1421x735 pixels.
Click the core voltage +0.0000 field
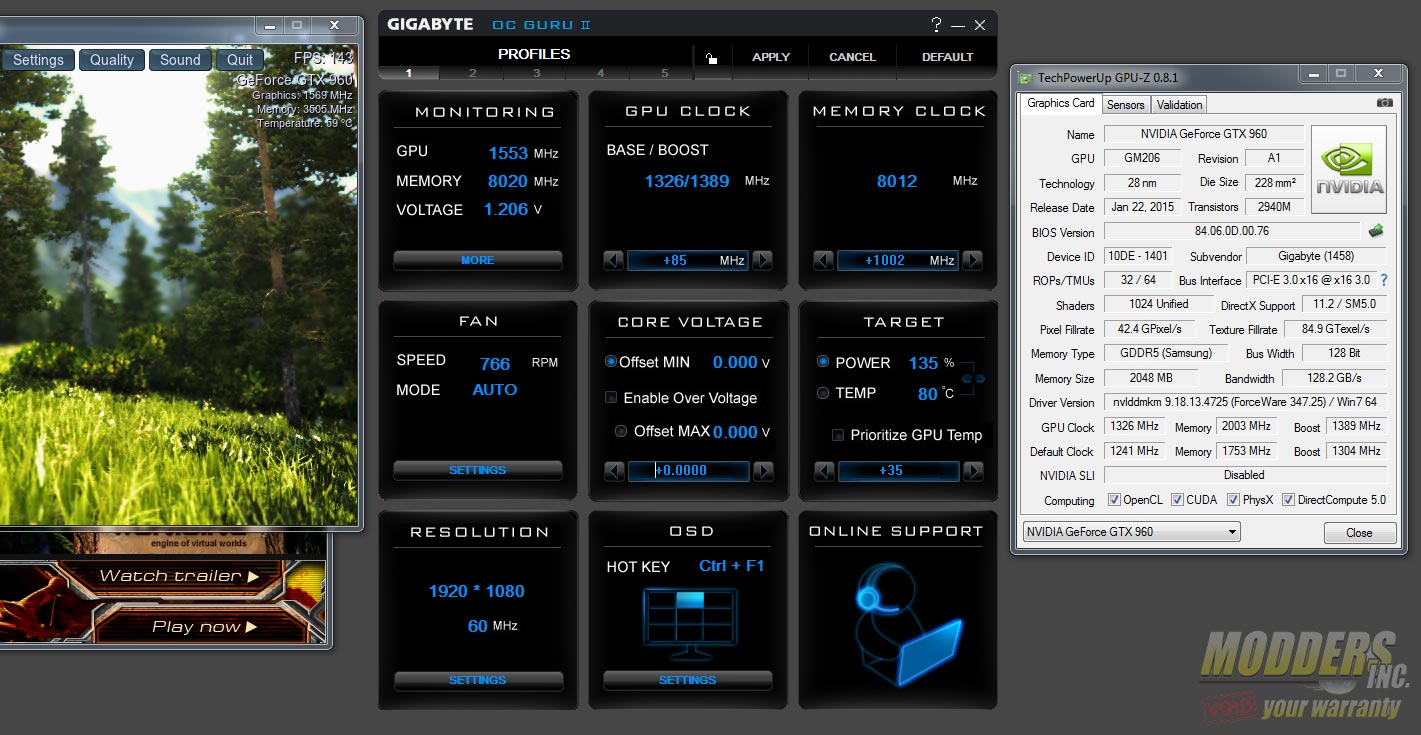coord(688,471)
